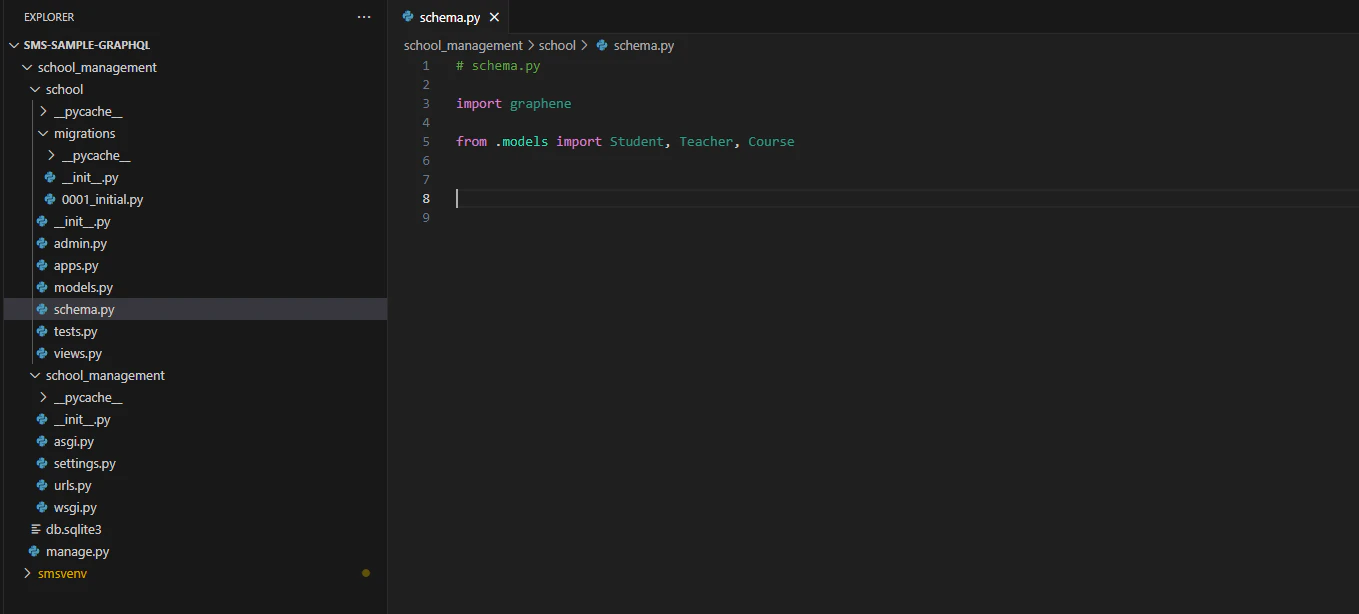
Task: Click the Python file icon next to models.py
Action: coord(44,287)
